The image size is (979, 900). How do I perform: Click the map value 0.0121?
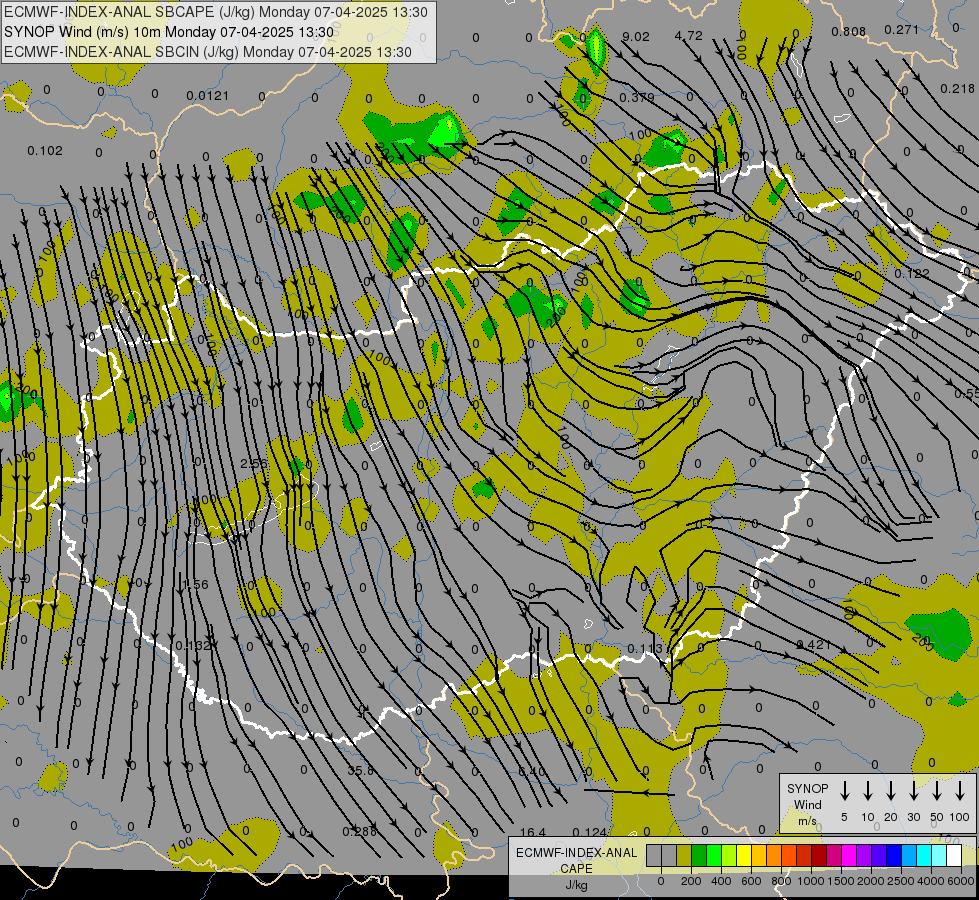point(207,96)
